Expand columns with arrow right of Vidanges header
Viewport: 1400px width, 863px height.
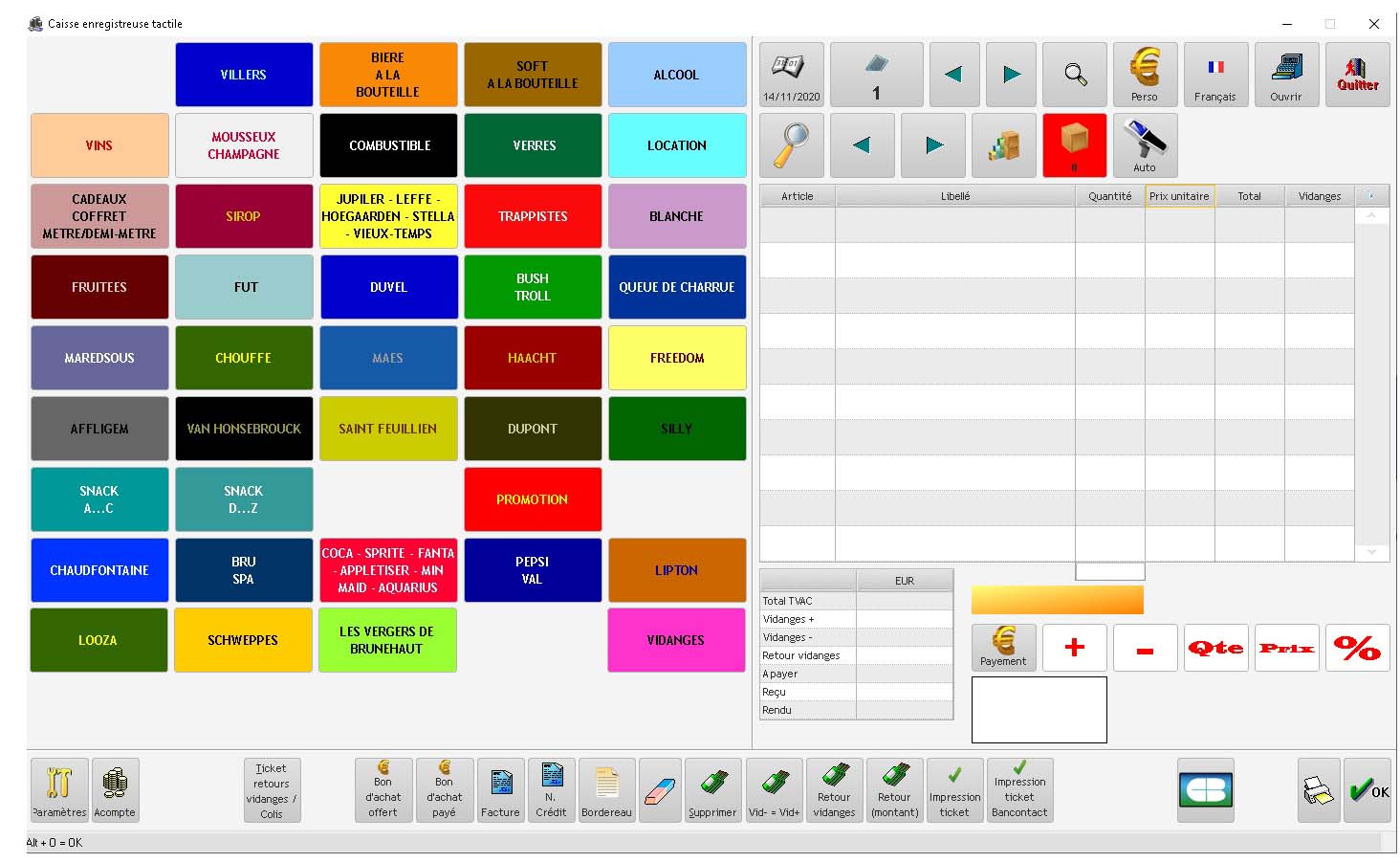pos(1371,196)
